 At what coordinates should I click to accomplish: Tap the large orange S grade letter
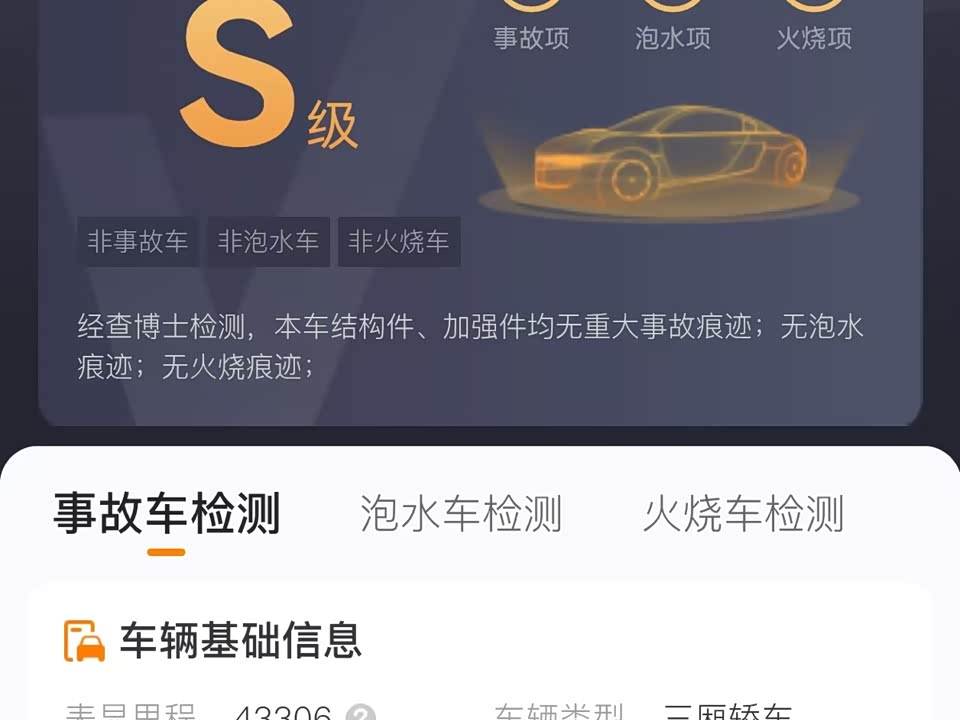point(238,73)
